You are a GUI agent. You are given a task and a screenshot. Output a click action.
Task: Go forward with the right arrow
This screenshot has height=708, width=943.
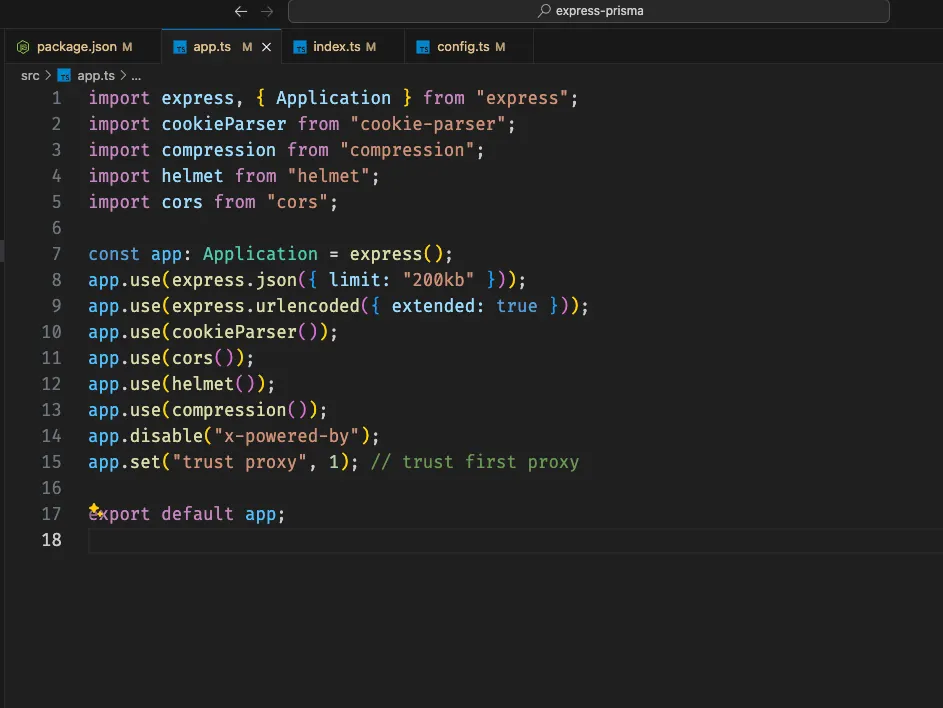(x=267, y=11)
